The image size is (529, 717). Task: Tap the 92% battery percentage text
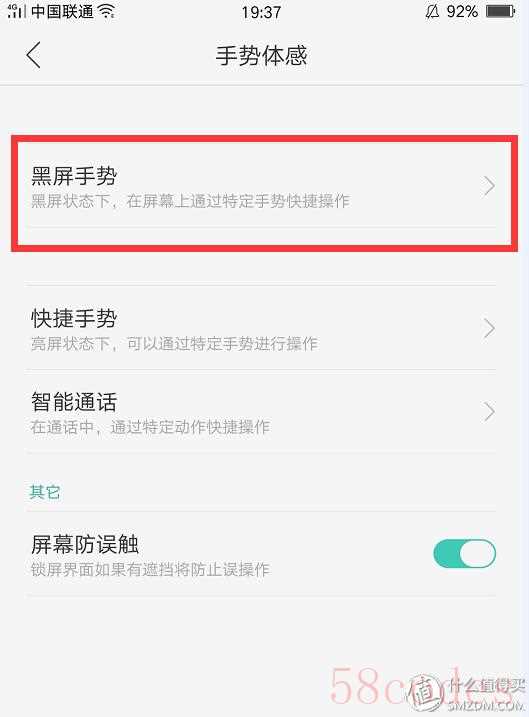462,11
